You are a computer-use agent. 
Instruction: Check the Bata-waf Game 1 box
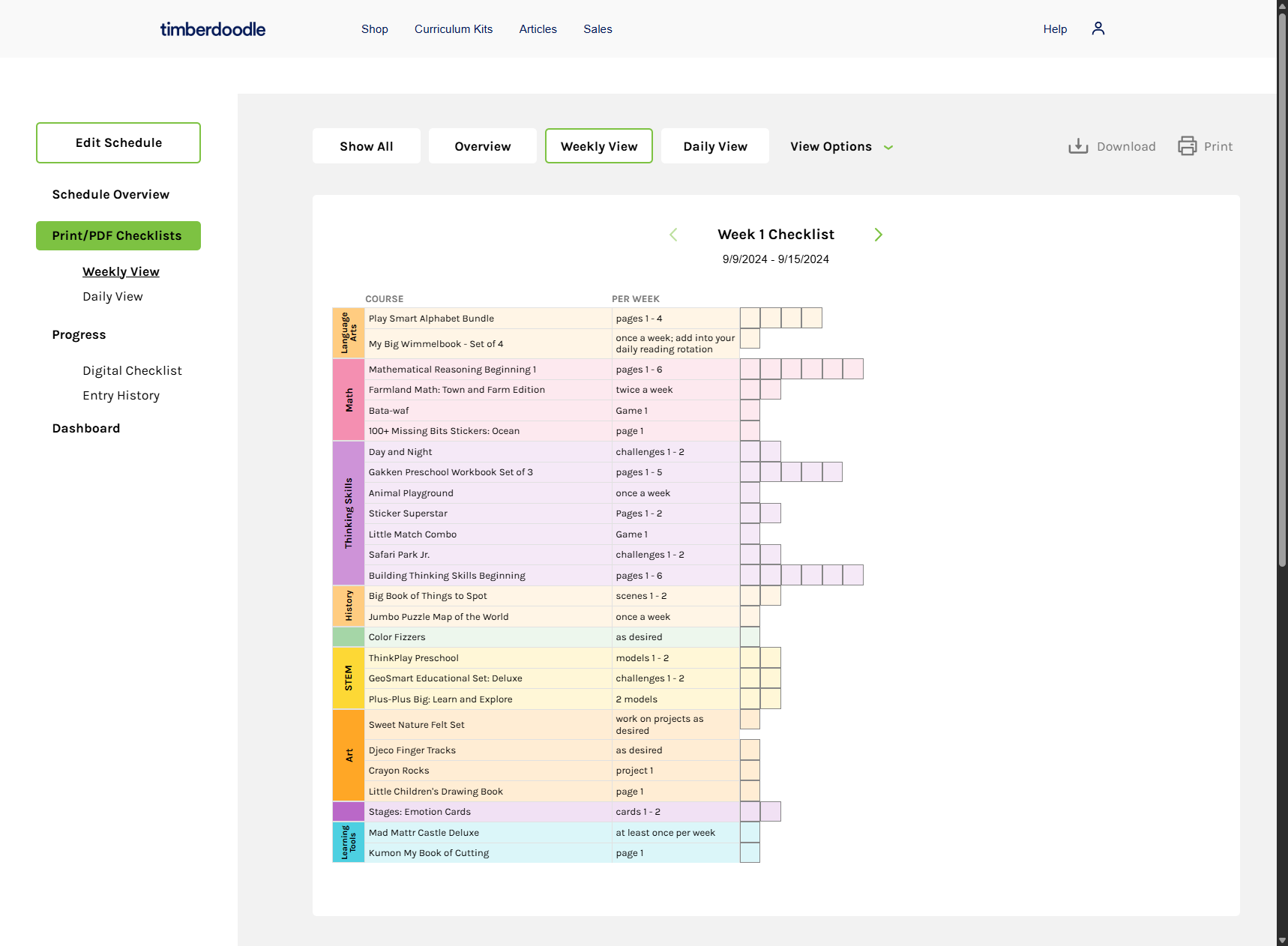point(750,410)
